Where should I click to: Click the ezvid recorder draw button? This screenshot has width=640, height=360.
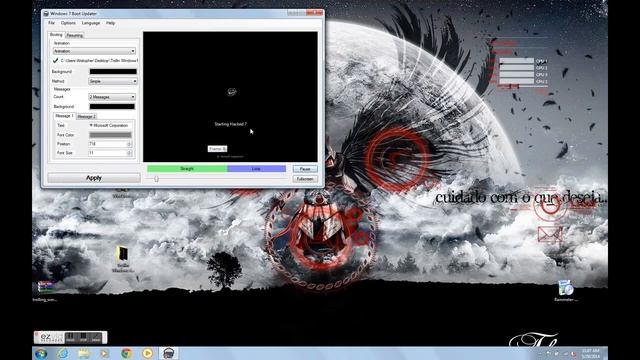tap(96, 337)
